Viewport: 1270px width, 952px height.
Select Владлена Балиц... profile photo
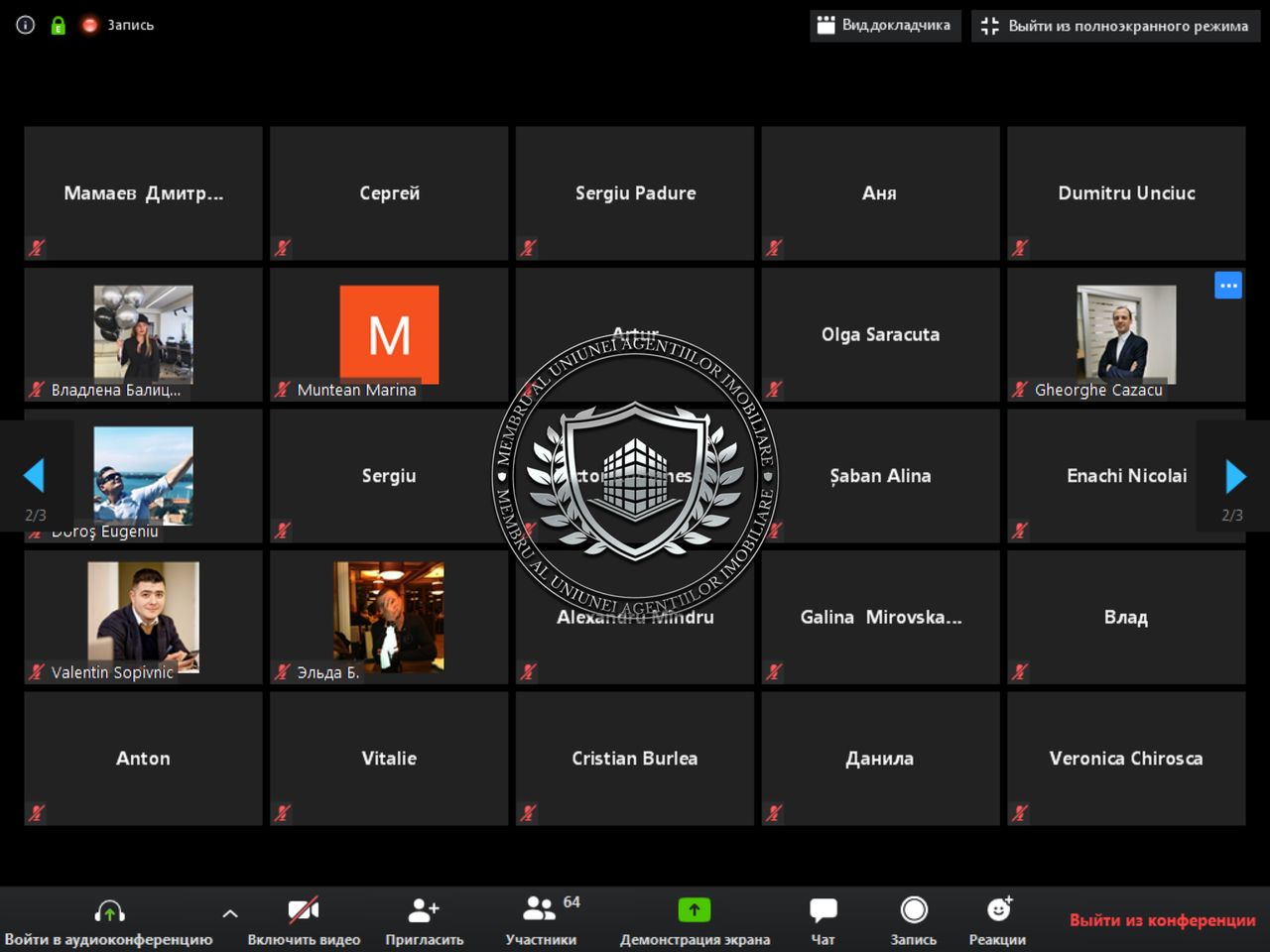click(144, 334)
